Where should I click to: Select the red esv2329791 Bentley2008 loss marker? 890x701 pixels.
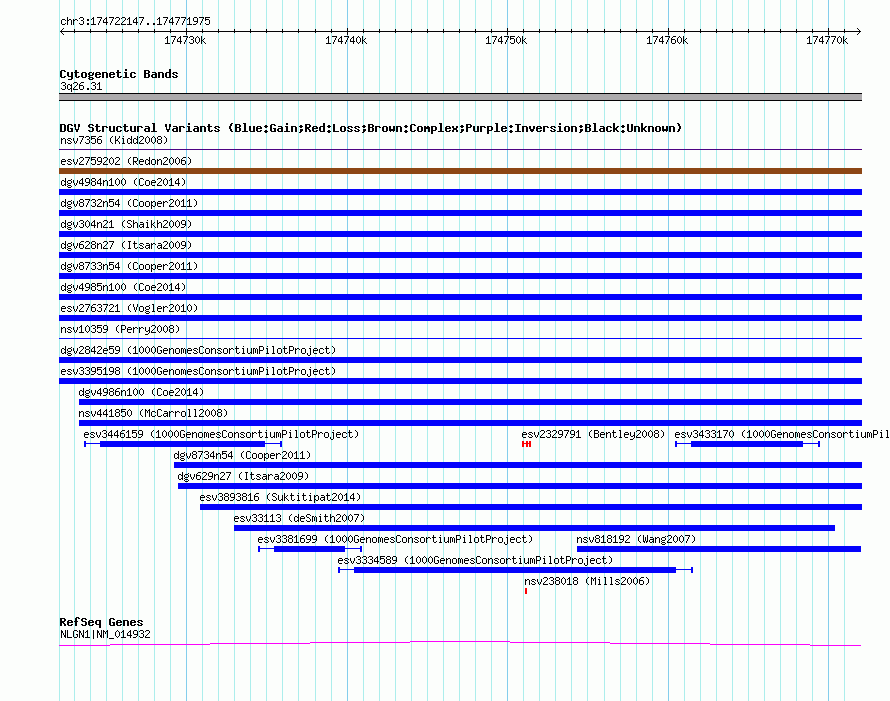pos(527,444)
